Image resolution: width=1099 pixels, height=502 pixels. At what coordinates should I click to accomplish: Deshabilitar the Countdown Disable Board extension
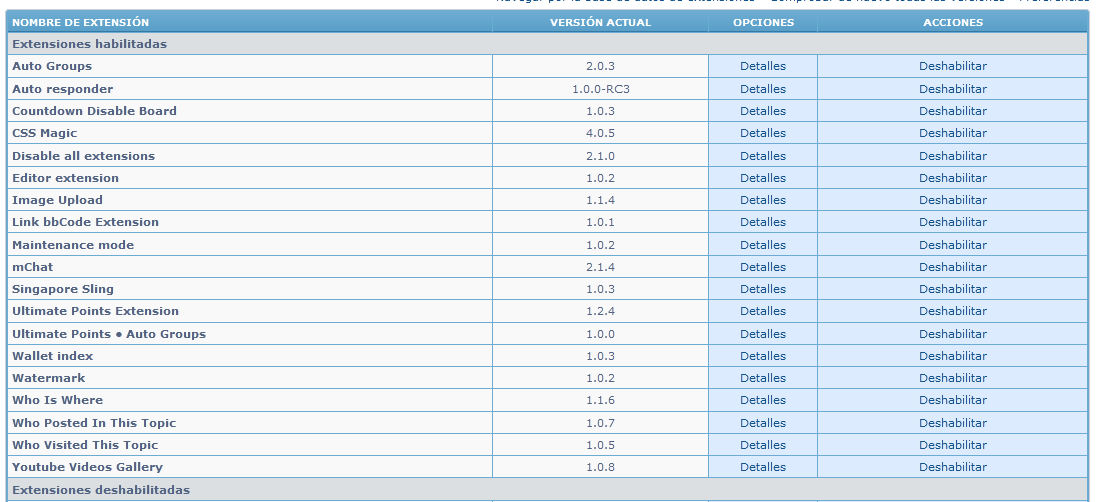point(953,111)
